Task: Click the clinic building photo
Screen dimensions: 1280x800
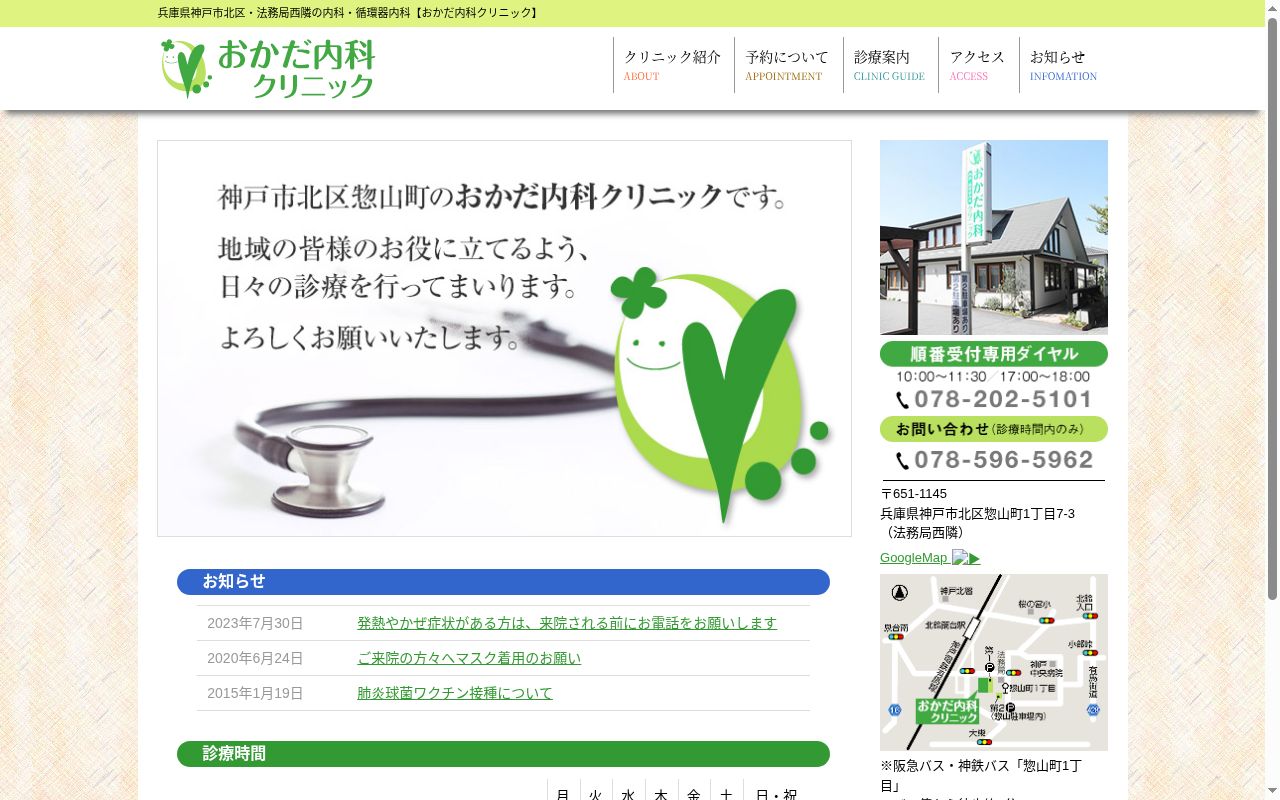Action: pyautogui.click(x=994, y=237)
